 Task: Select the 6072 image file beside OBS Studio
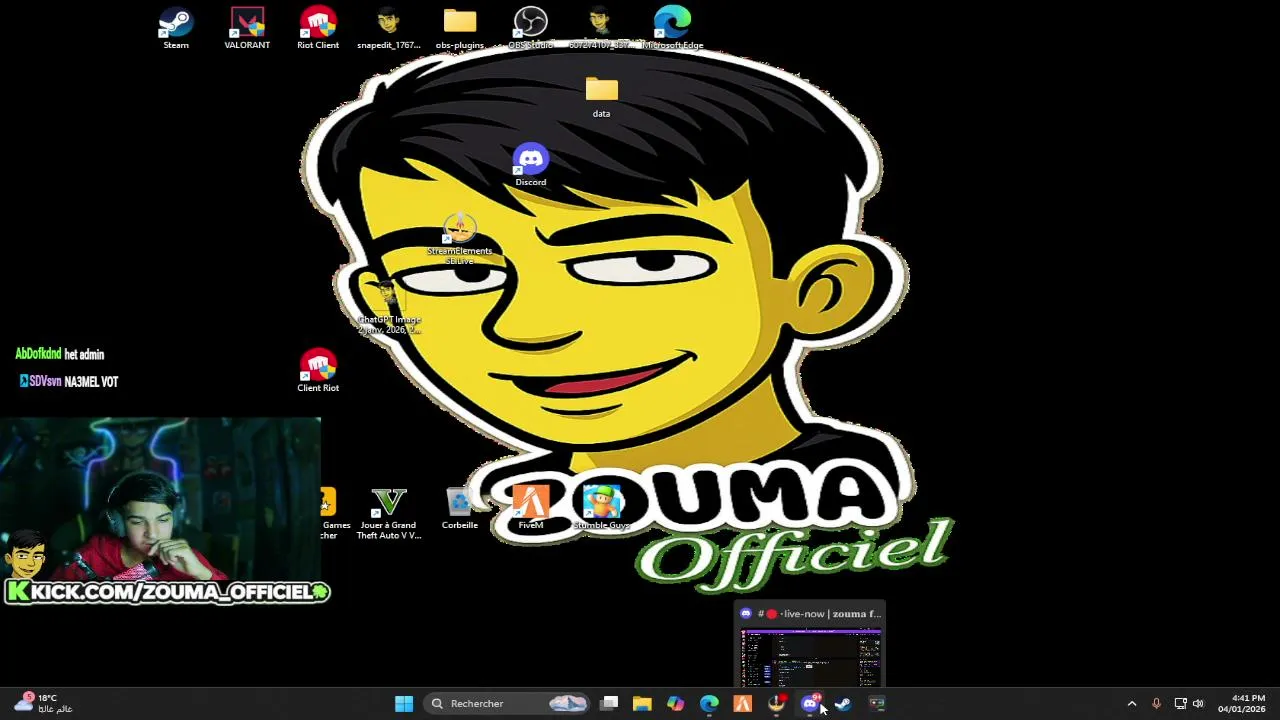[x=601, y=28]
